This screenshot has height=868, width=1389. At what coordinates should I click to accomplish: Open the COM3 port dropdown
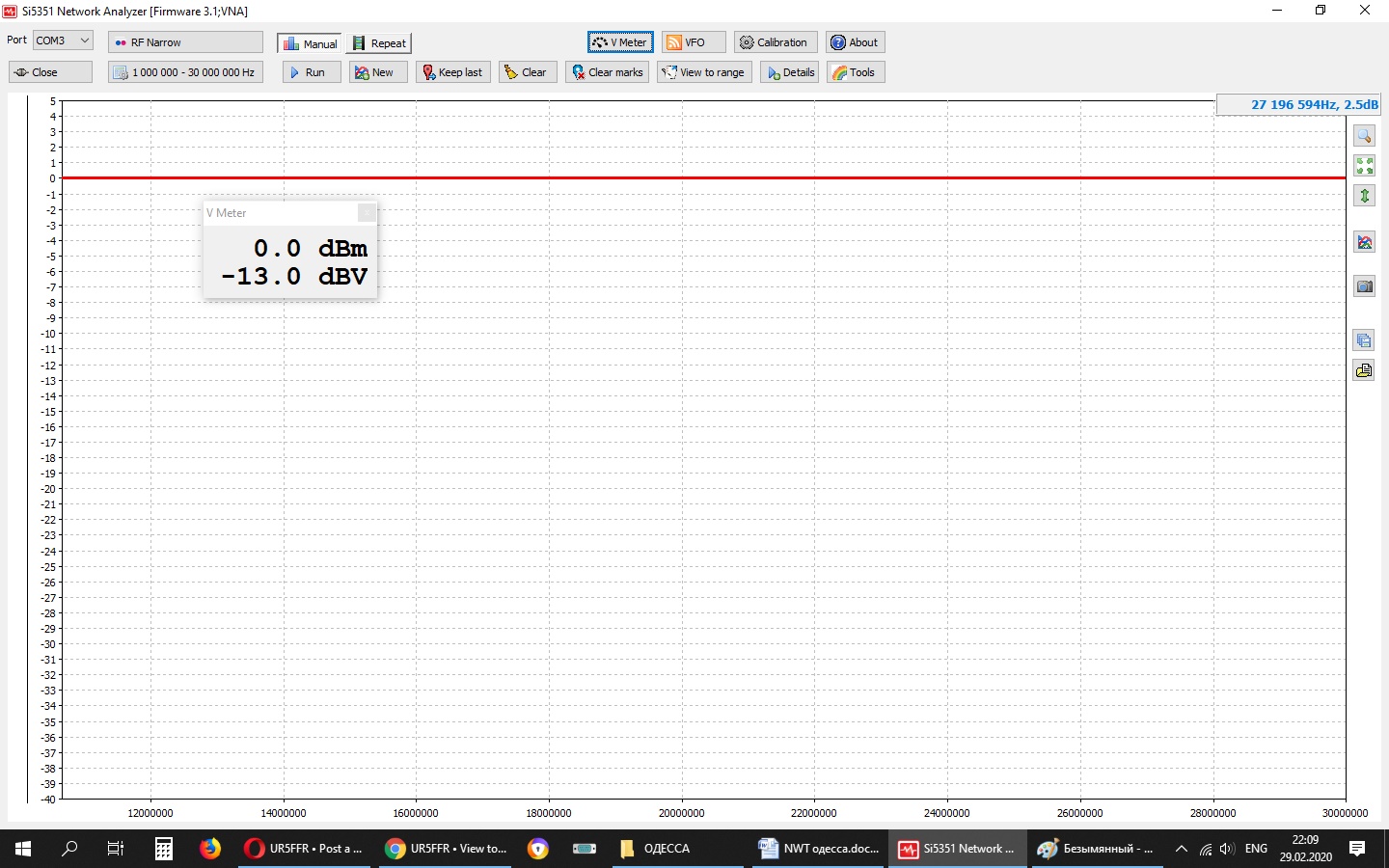[63, 41]
